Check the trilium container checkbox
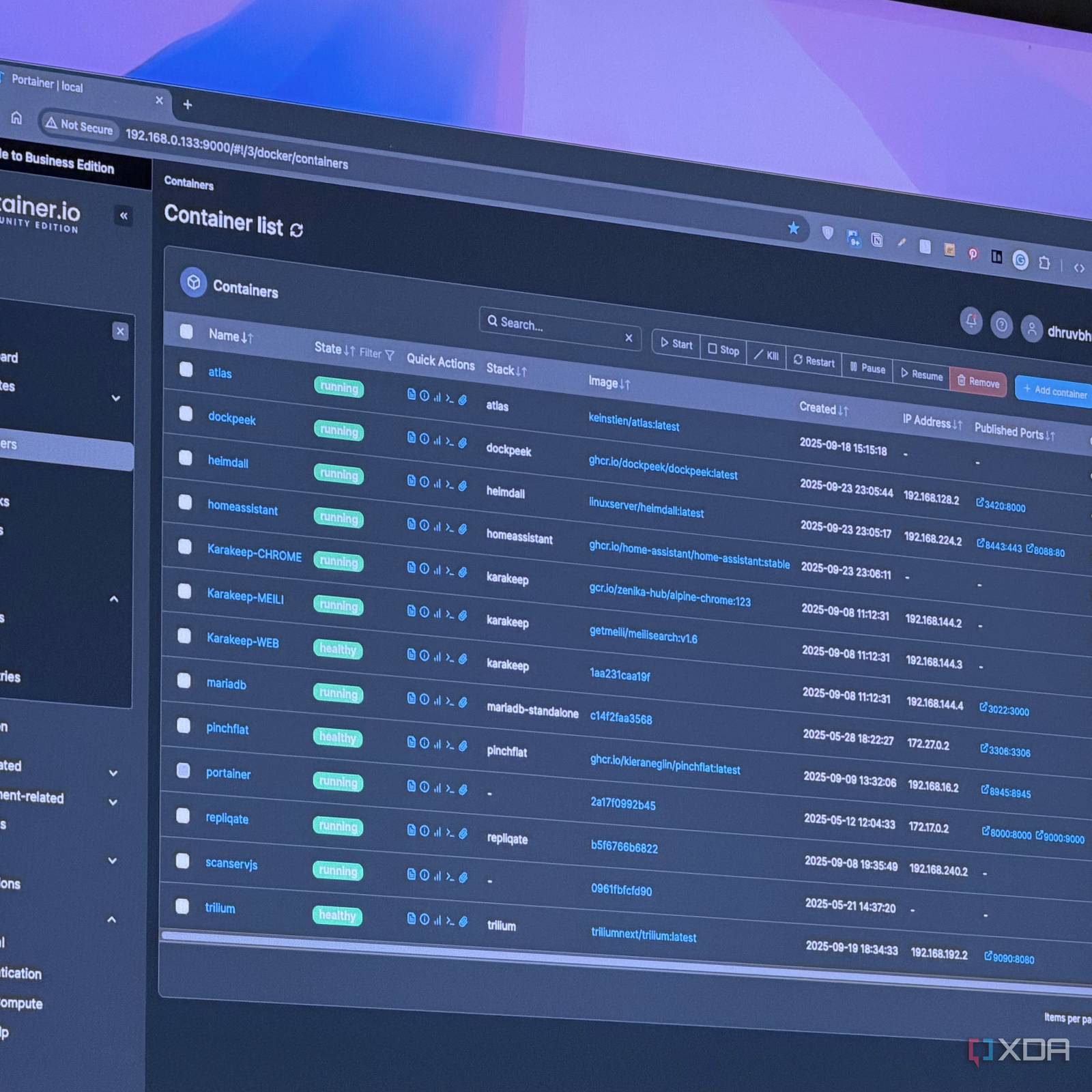 pyautogui.click(x=182, y=906)
